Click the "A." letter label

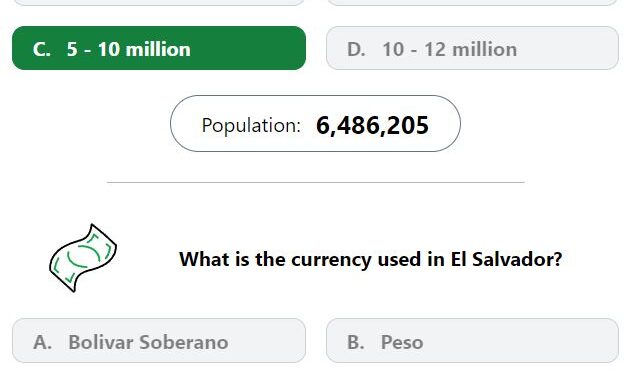coord(43,342)
